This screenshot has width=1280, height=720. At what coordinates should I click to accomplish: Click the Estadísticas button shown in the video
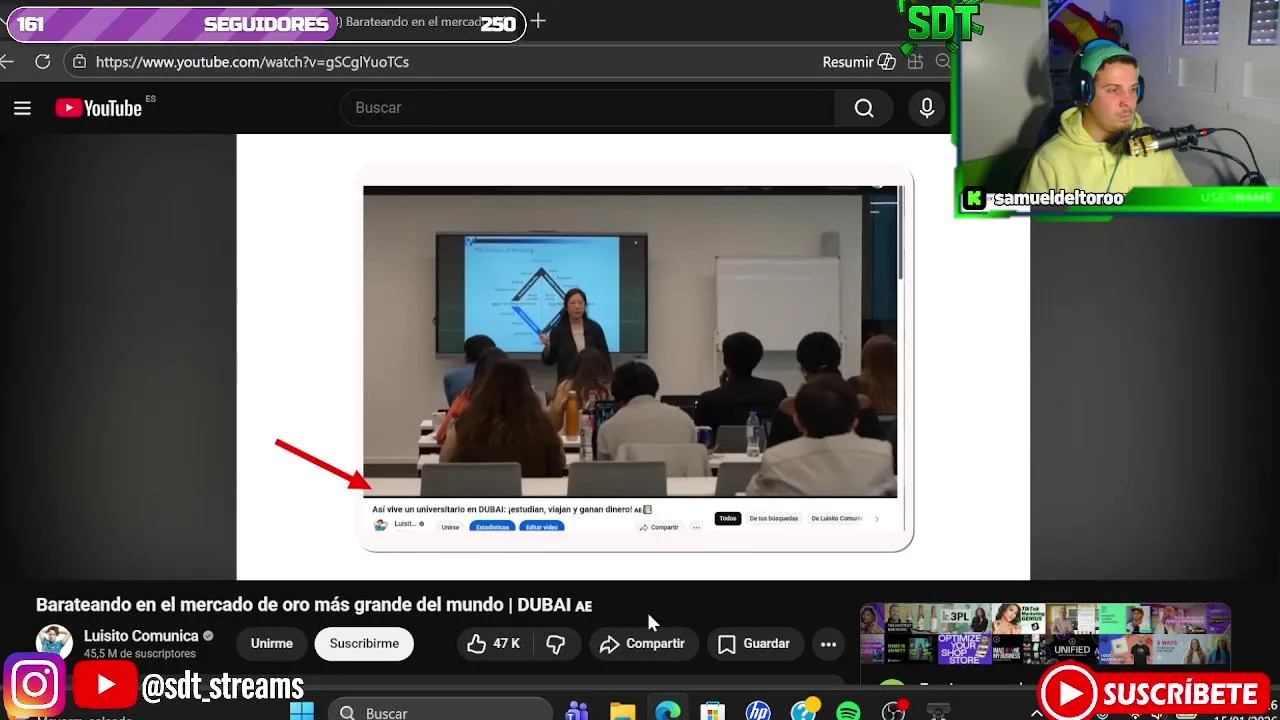(492, 527)
